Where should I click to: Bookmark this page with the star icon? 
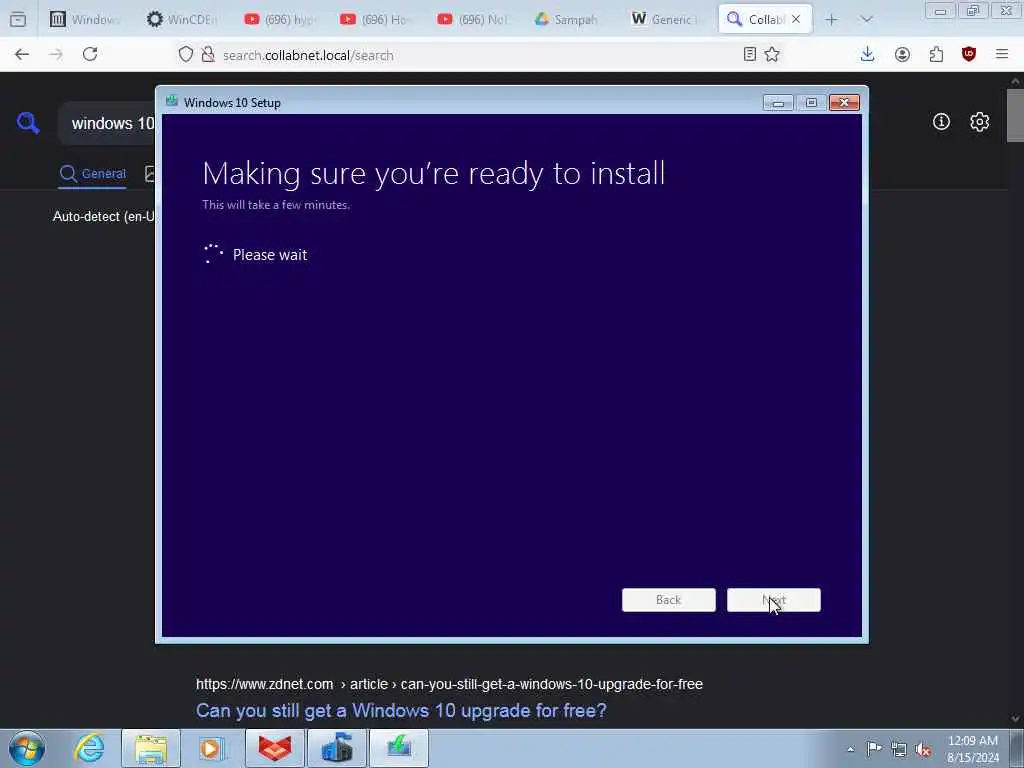tap(772, 54)
